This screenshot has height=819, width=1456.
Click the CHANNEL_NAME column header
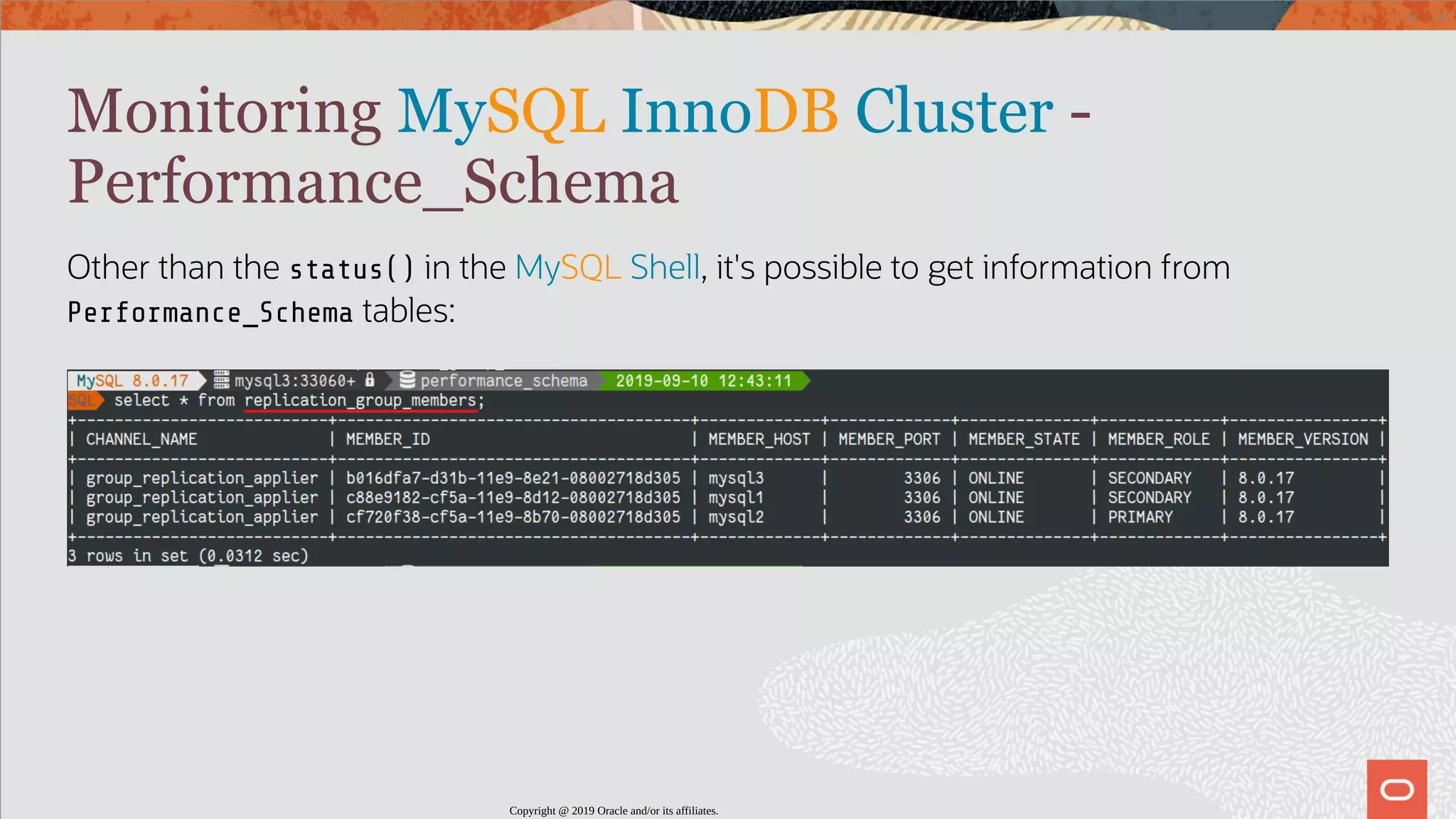pos(141,439)
